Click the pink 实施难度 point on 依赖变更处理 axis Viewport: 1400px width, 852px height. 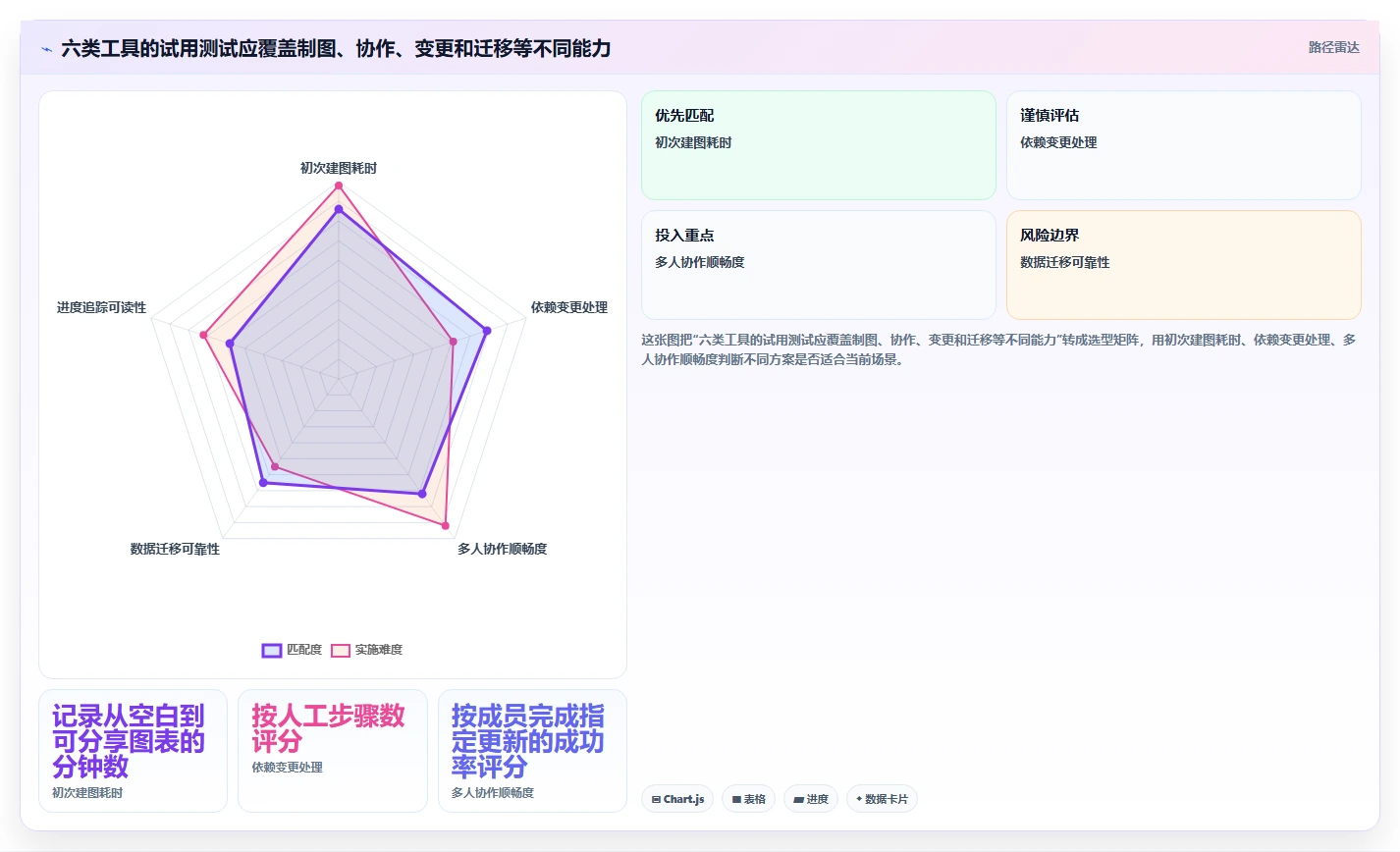pyautogui.click(x=454, y=342)
